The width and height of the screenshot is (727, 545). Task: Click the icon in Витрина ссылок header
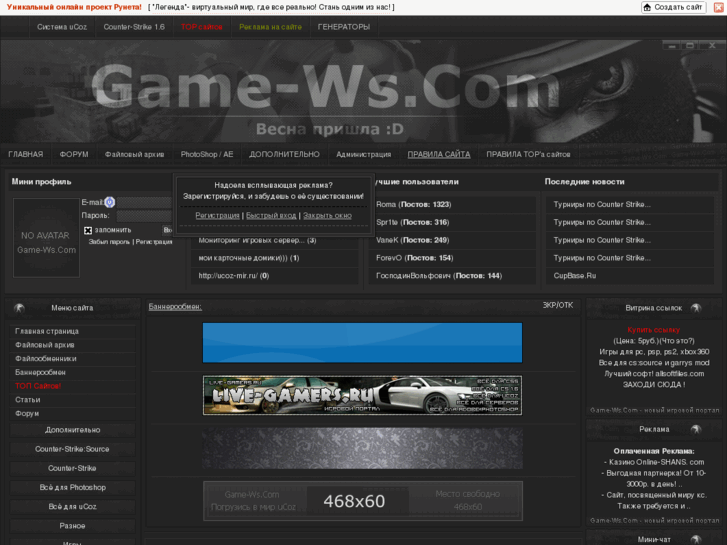696,308
